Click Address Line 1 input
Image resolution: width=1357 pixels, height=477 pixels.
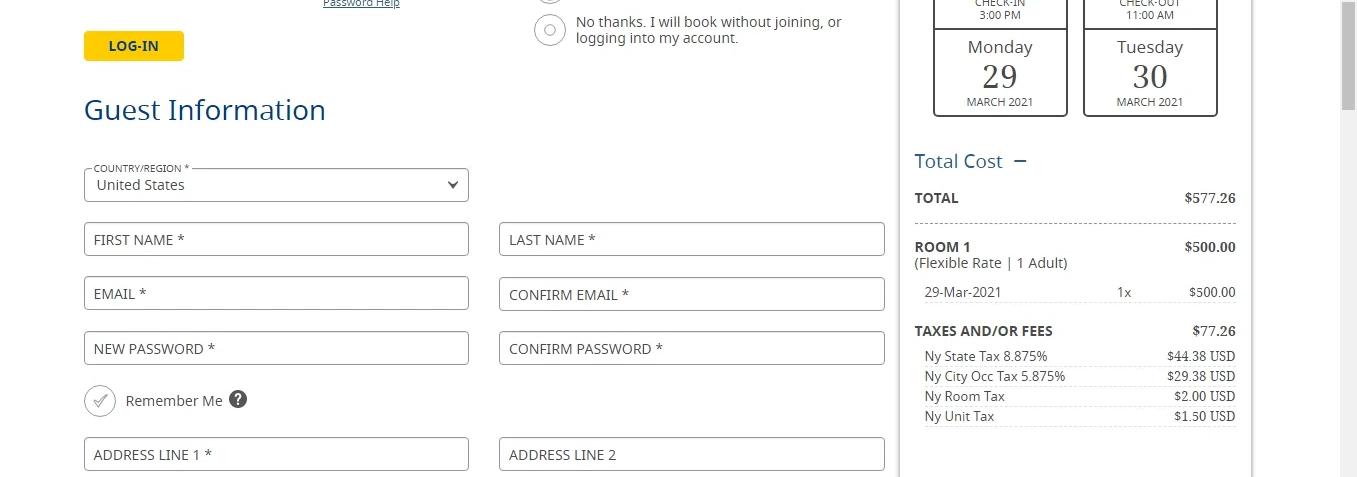point(276,454)
